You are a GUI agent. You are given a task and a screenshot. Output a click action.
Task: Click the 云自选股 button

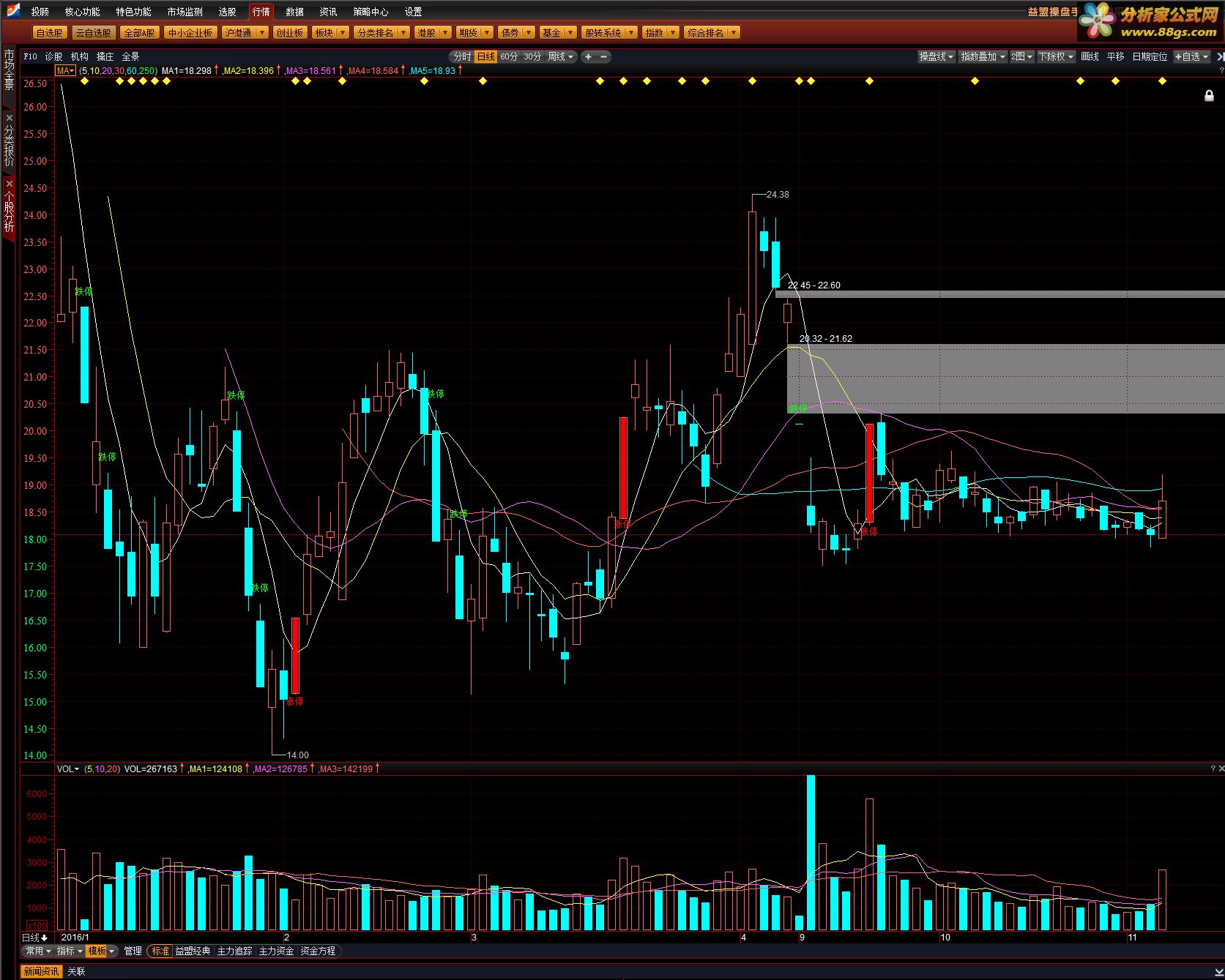coord(93,33)
